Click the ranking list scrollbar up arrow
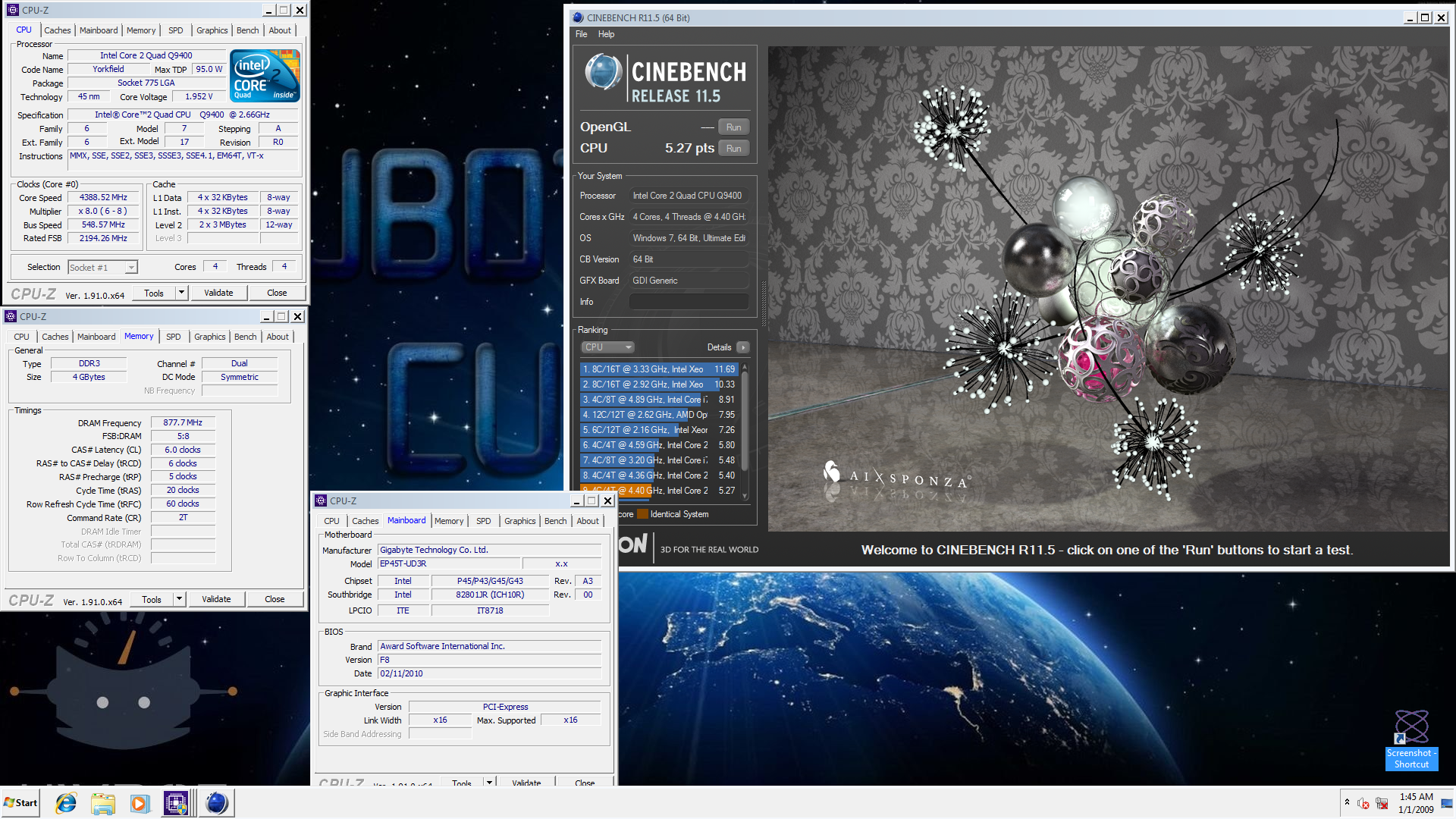This screenshot has height=819, width=1456. 745,367
